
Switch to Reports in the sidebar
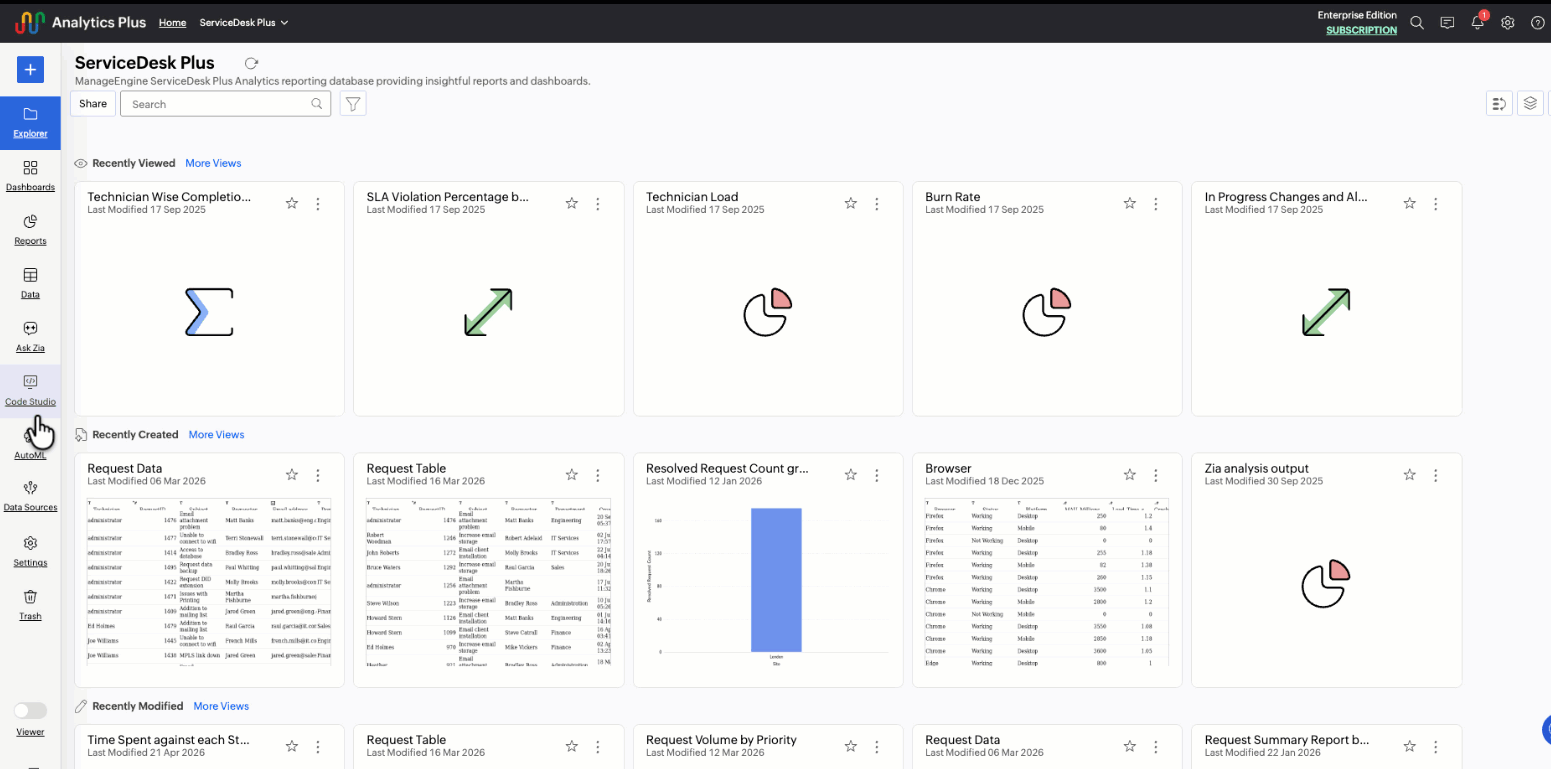(30, 230)
